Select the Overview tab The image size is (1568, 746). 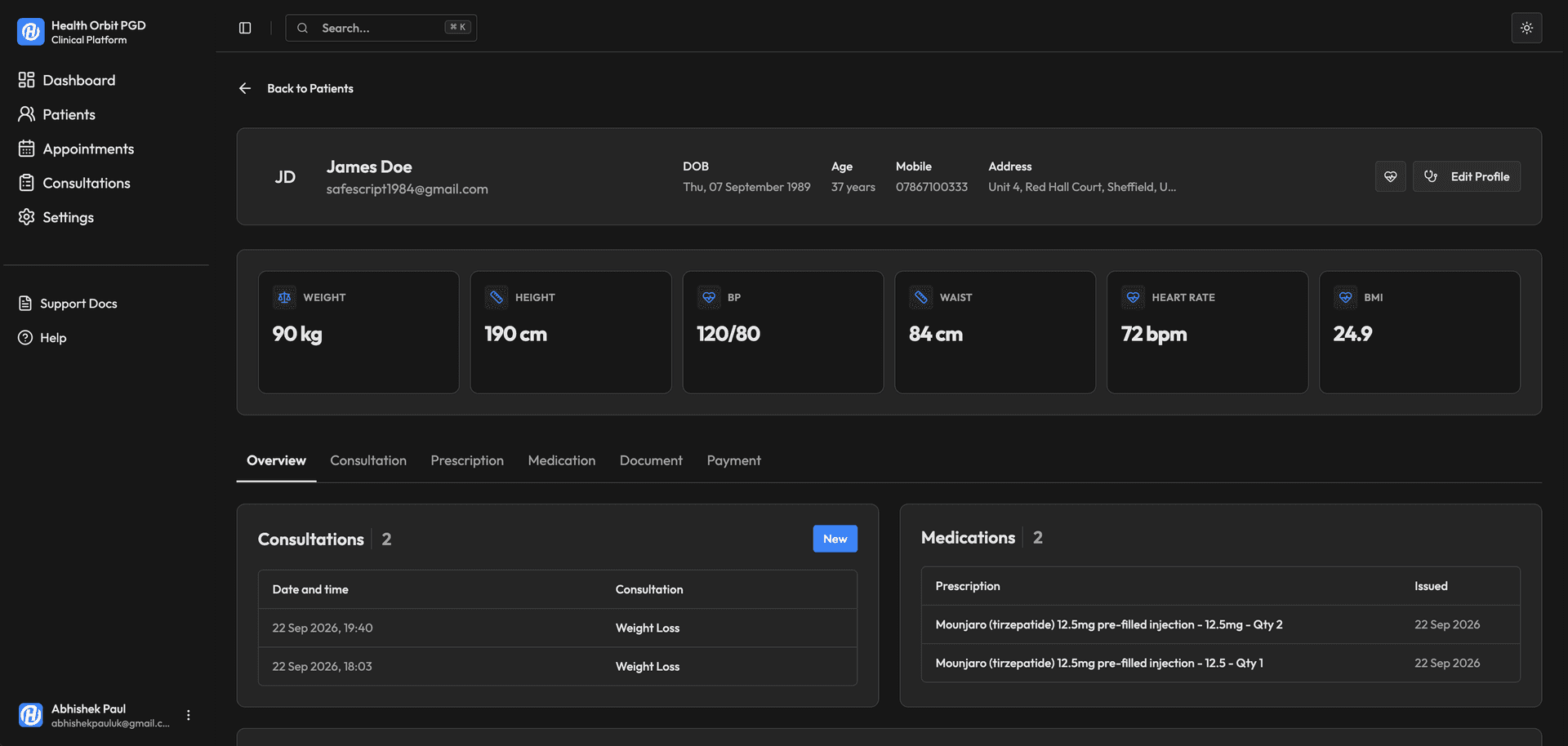(x=276, y=460)
